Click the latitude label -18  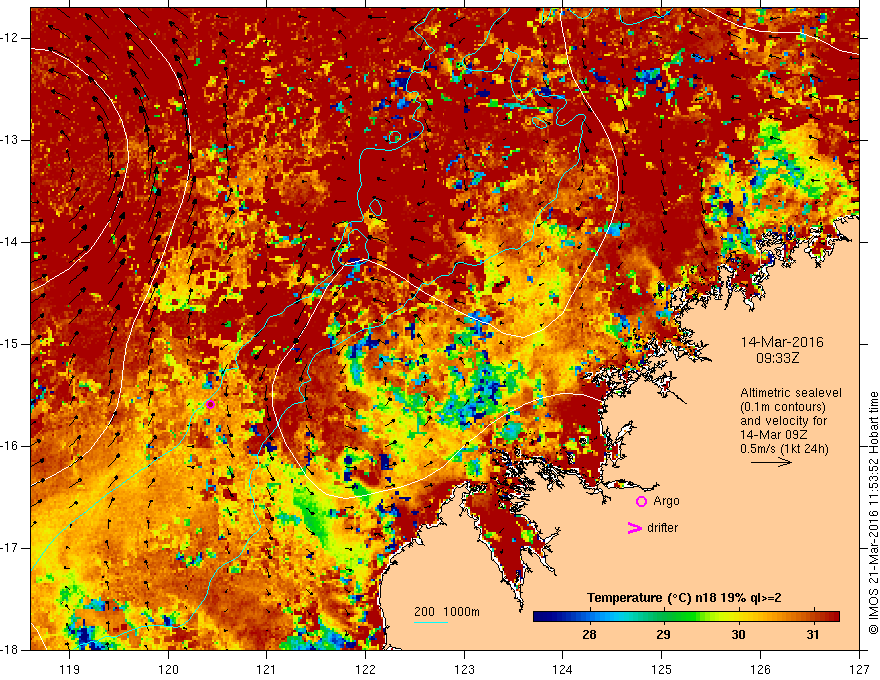tap(9, 650)
